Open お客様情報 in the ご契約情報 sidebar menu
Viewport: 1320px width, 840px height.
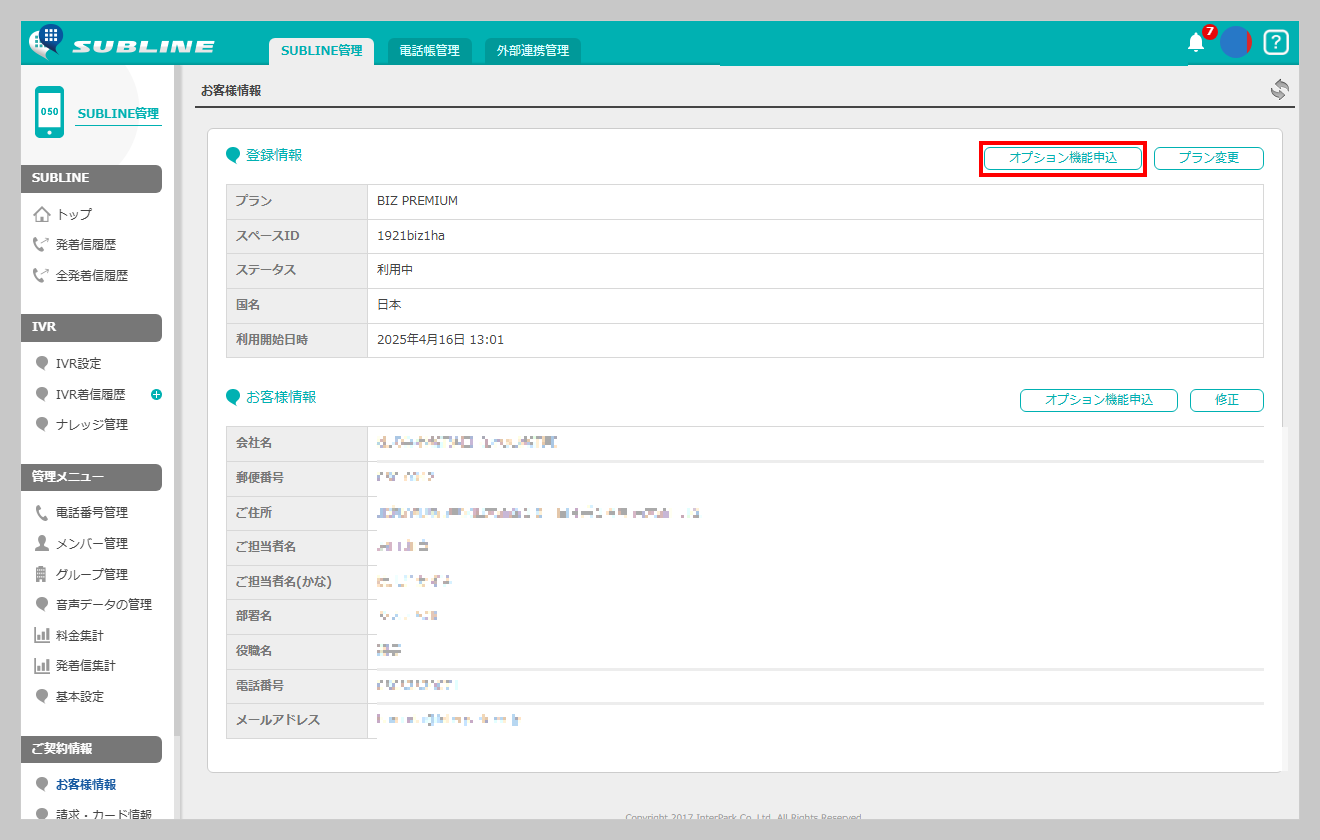tap(86, 784)
